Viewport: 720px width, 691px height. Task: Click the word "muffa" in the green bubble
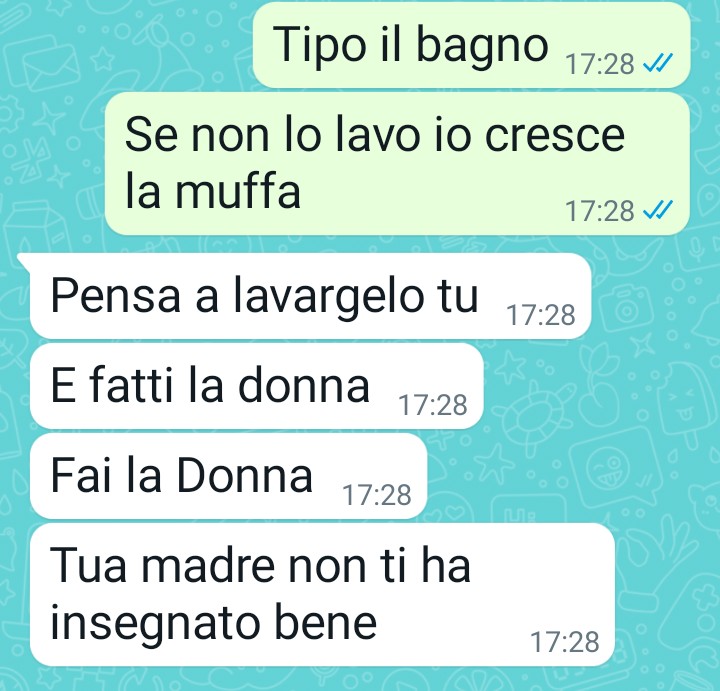[x=238, y=191]
